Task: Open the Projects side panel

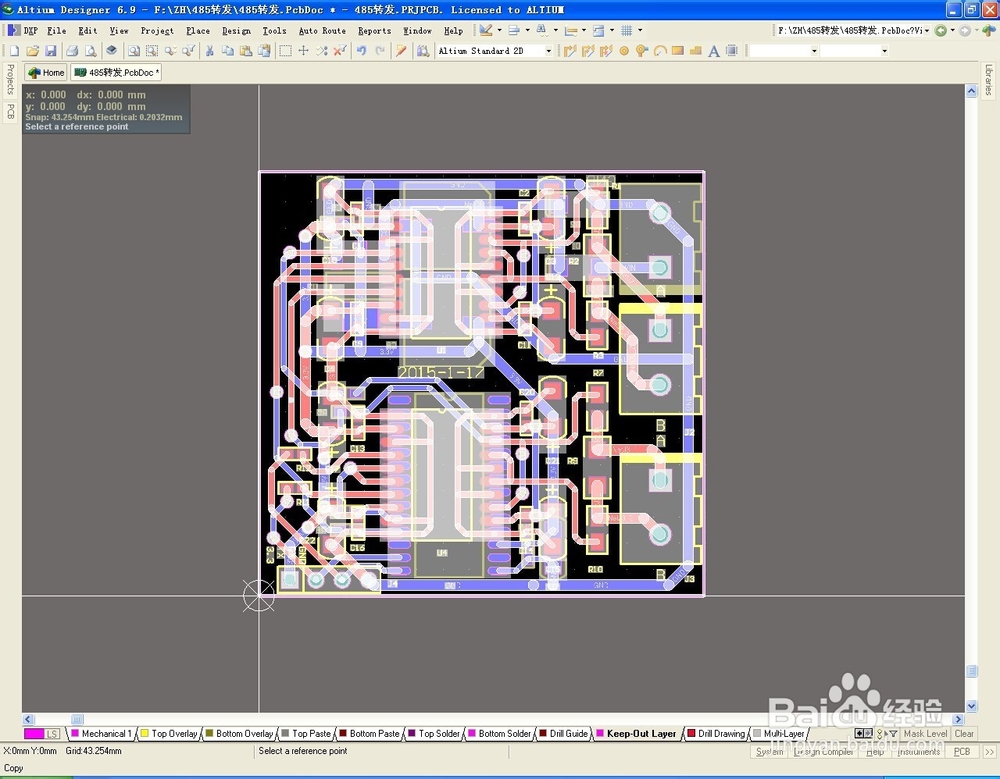Action: pyautogui.click(x=10, y=79)
